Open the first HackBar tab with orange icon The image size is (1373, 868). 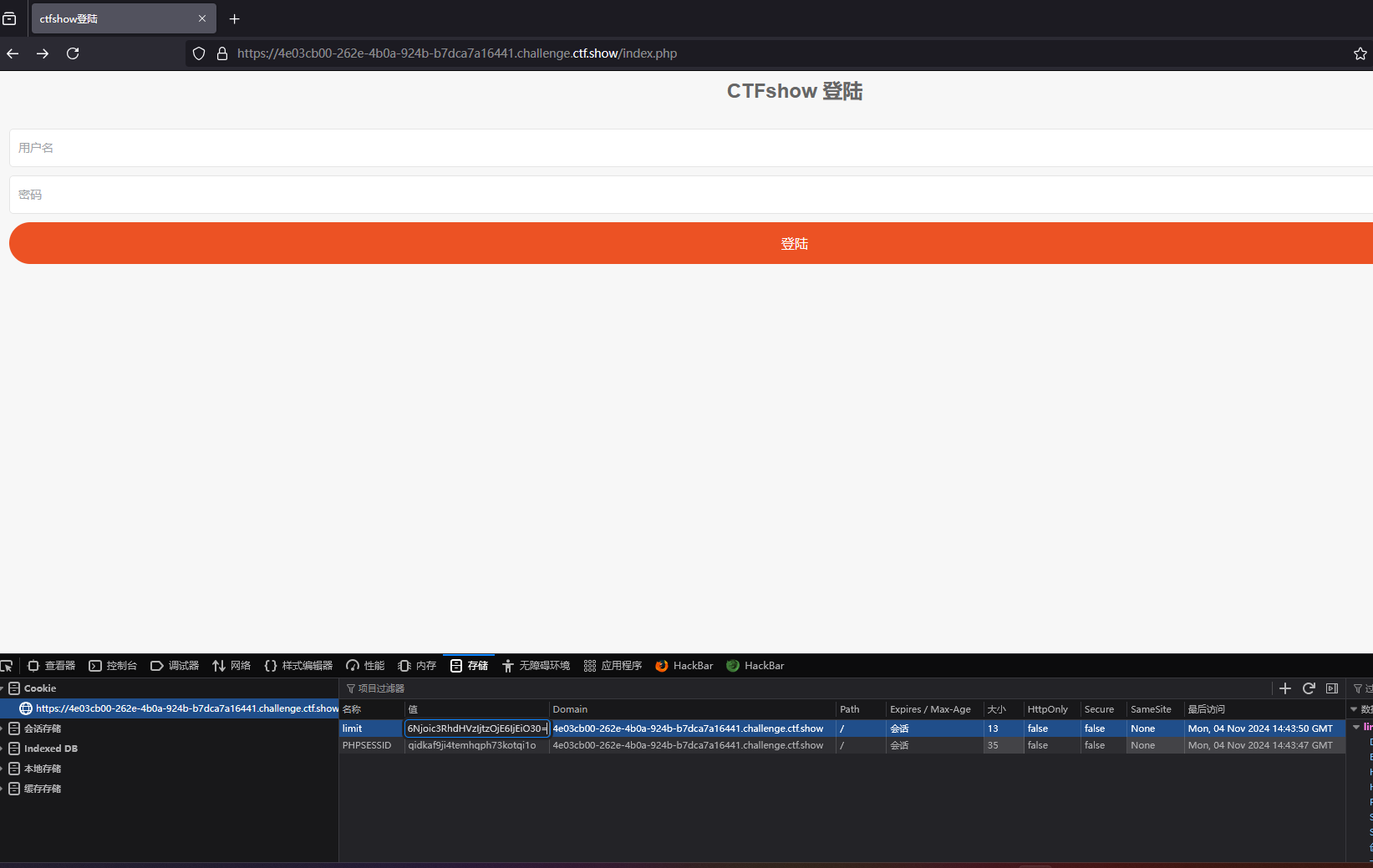click(684, 666)
